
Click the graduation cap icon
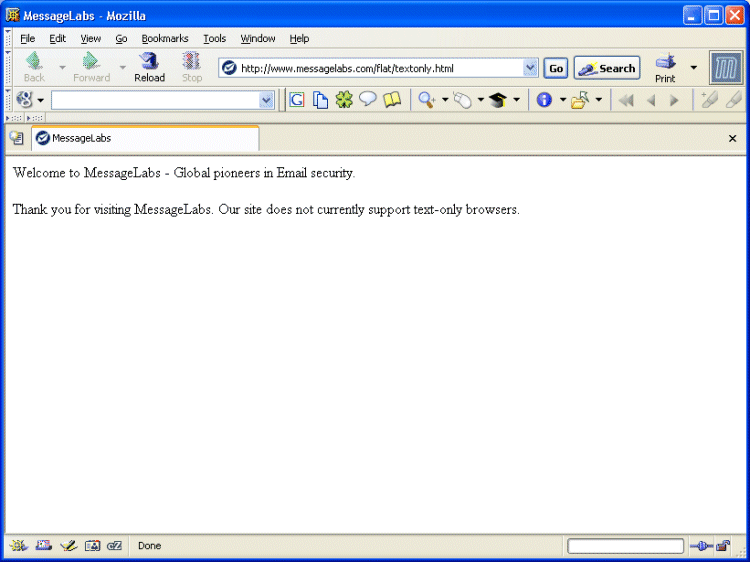point(498,100)
